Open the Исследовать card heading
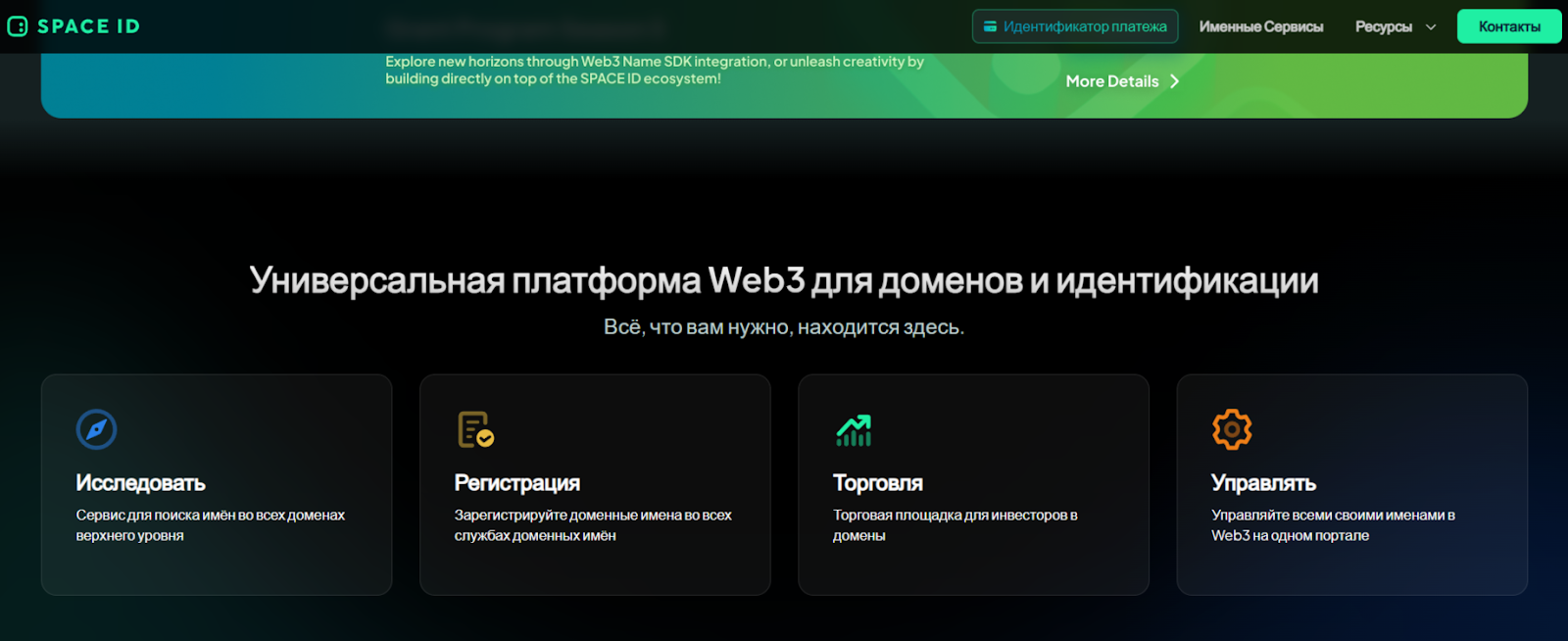The width and height of the screenshot is (1568, 641). click(x=141, y=483)
